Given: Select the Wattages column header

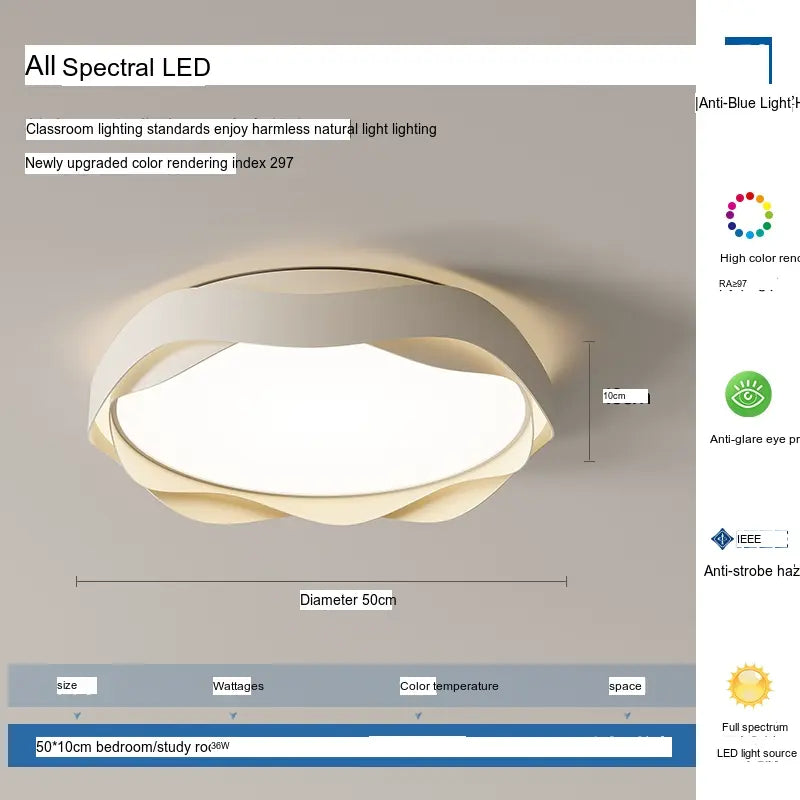Looking at the screenshot, I should point(238,686).
